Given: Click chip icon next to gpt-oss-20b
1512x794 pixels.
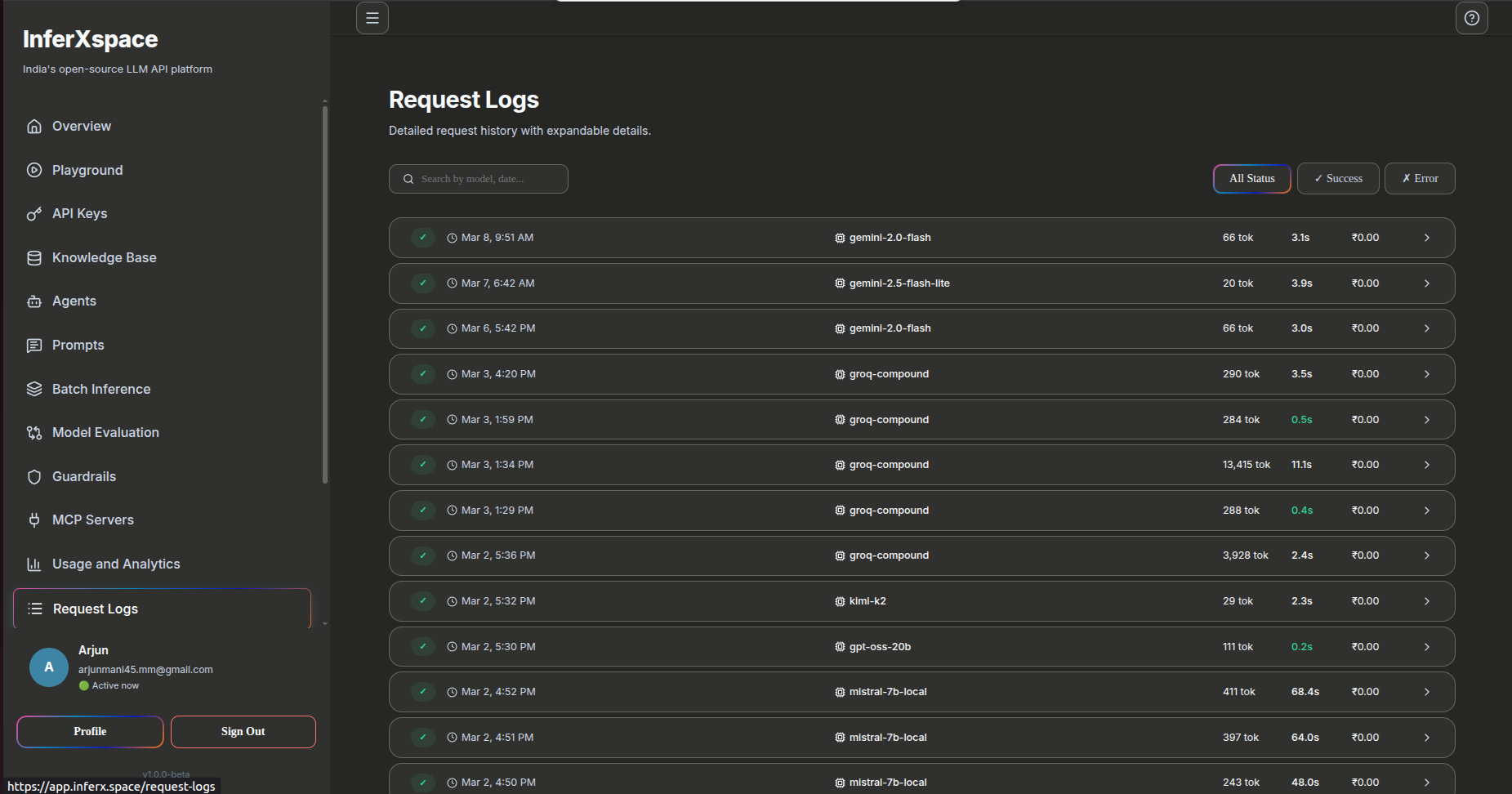Looking at the screenshot, I should (840, 647).
